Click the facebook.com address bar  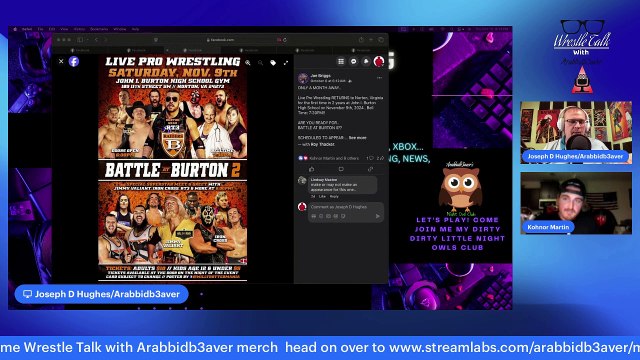coord(220,40)
